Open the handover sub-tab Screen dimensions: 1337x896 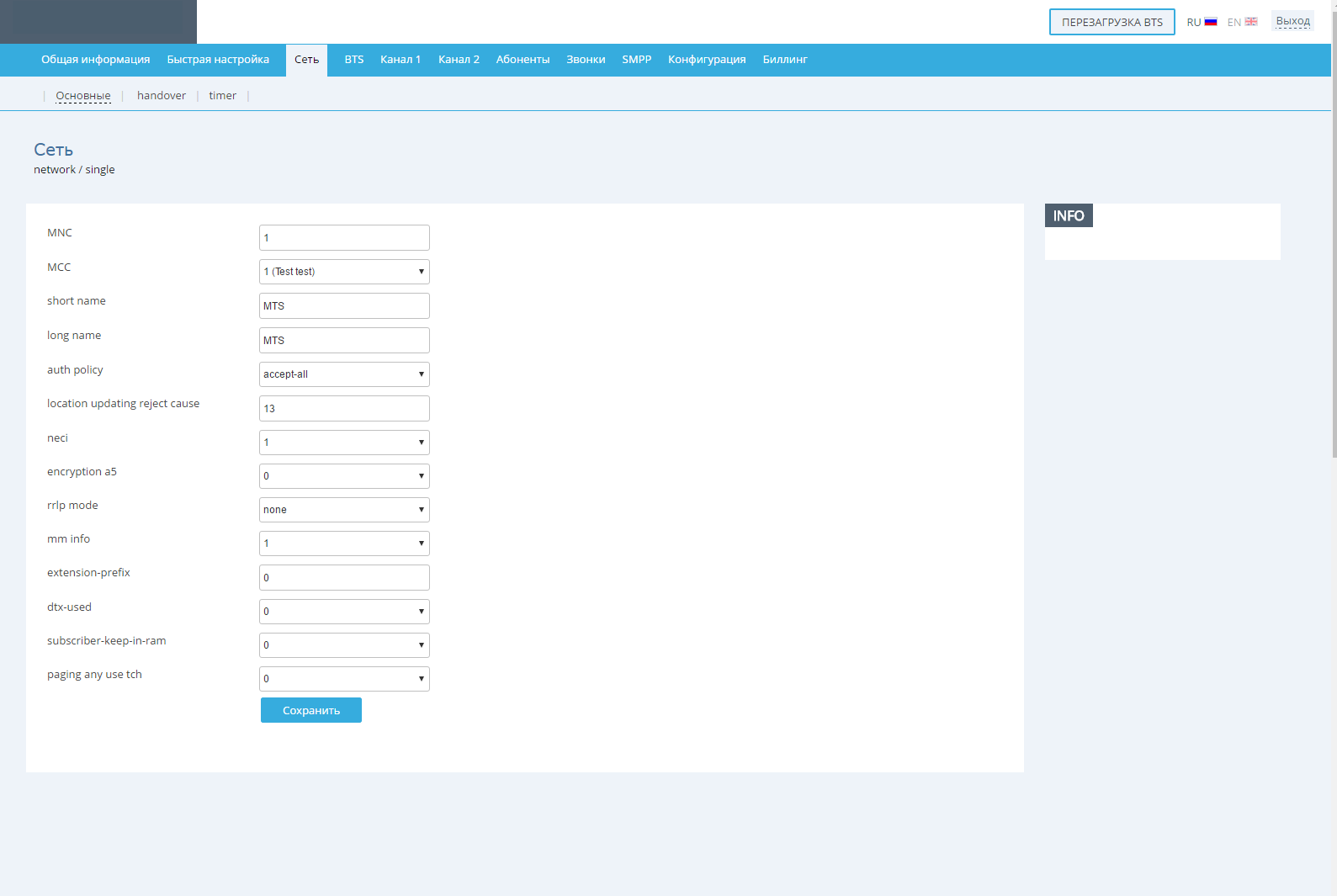point(162,96)
